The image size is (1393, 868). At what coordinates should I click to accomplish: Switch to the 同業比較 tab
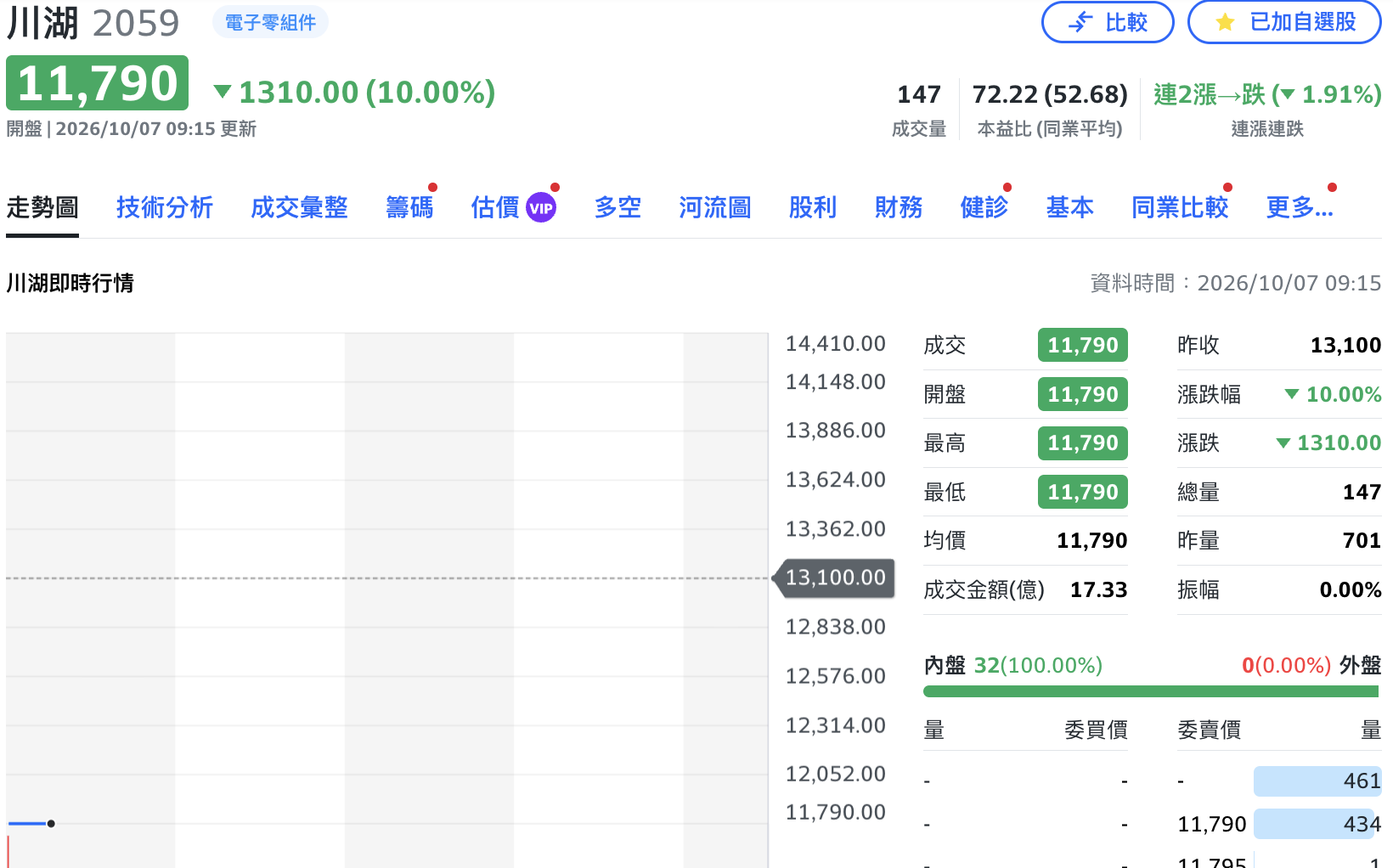(x=1180, y=207)
